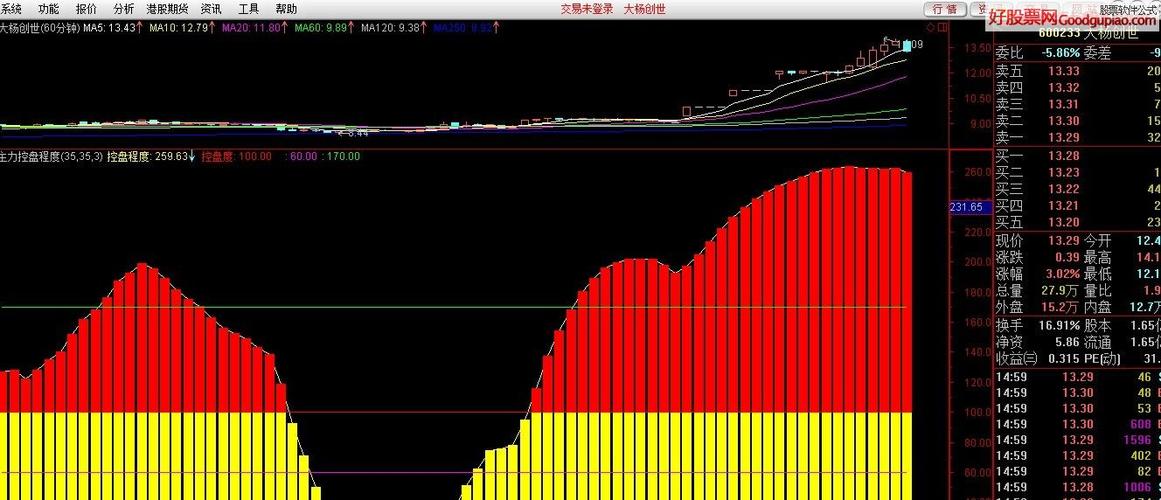Viewport: 1161px width, 500px height.
Task: Select the tick row with volume 402
Action: [1077, 456]
